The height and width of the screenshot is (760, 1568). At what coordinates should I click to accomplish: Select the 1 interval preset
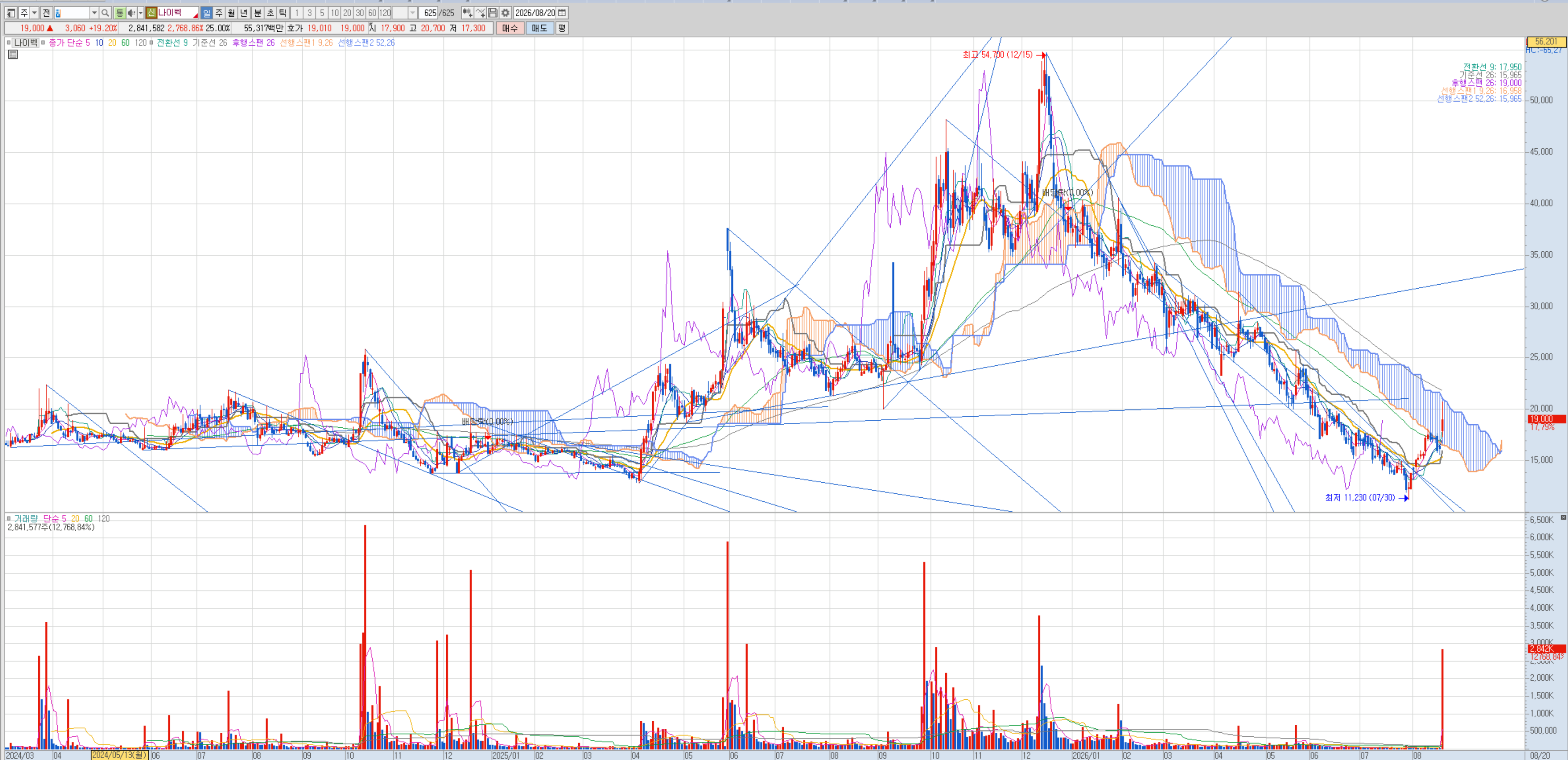(x=297, y=13)
